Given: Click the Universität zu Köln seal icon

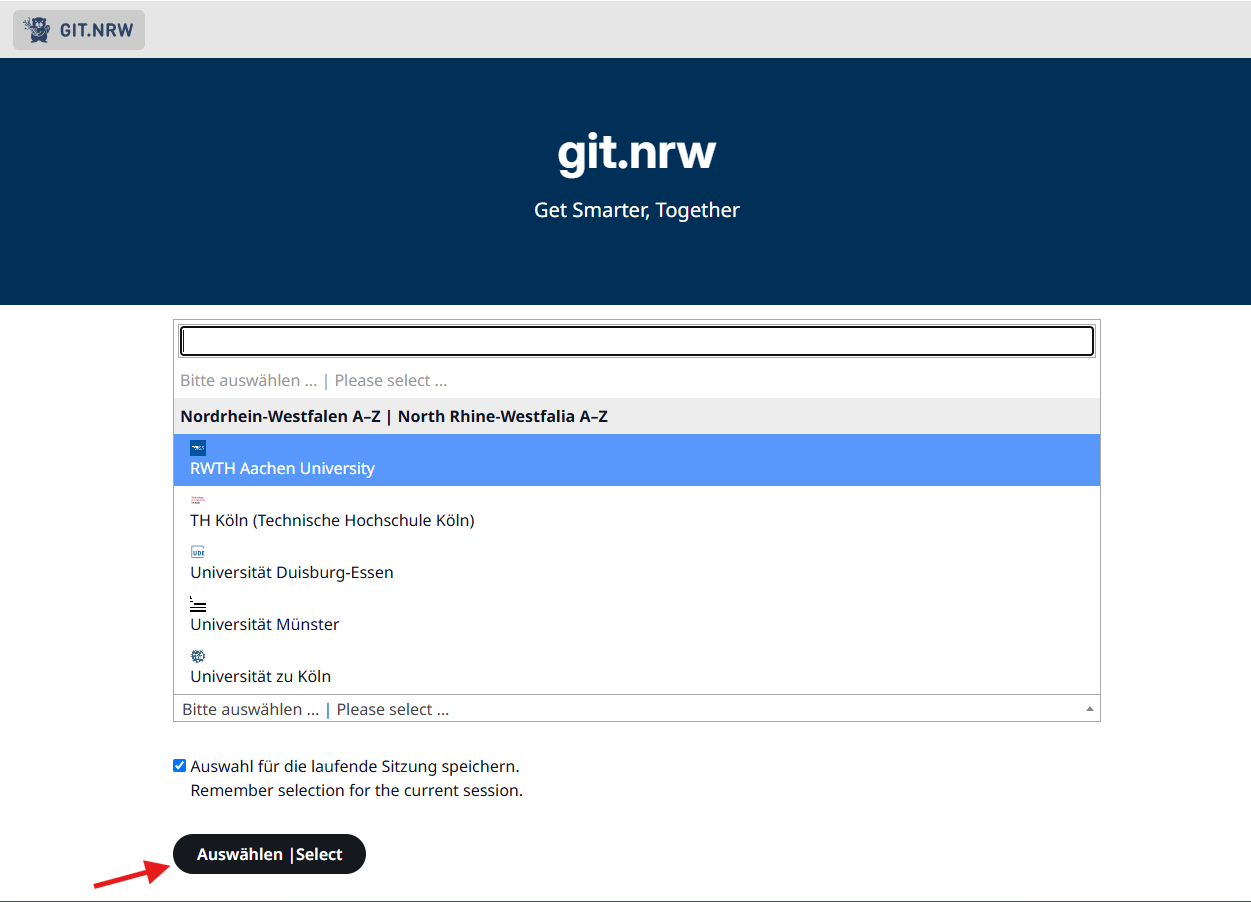Looking at the screenshot, I should click(197, 655).
